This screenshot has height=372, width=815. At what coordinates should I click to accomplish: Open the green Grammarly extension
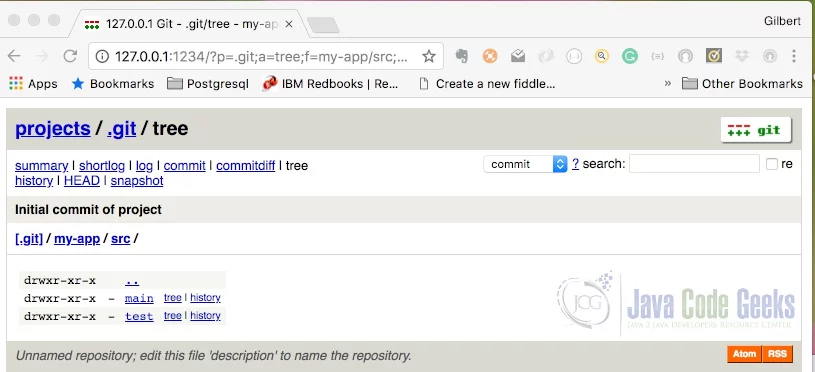click(630, 56)
